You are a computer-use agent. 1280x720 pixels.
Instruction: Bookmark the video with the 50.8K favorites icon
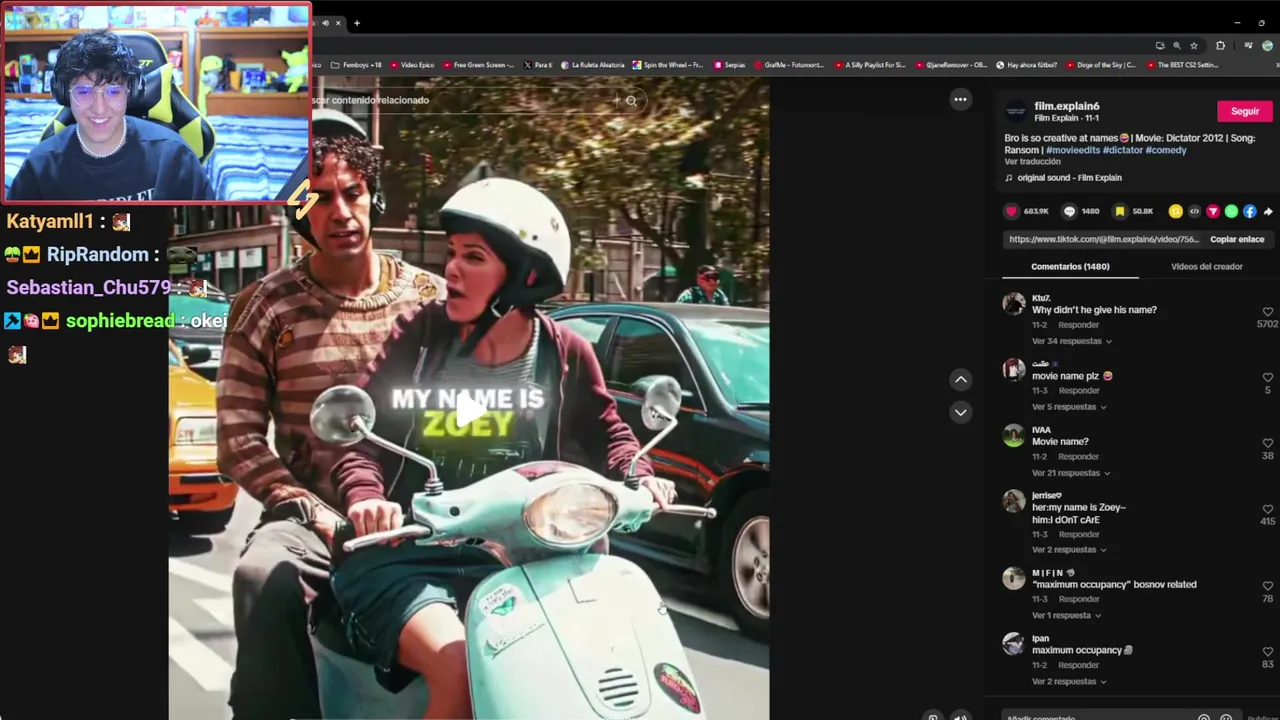(x=1120, y=211)
